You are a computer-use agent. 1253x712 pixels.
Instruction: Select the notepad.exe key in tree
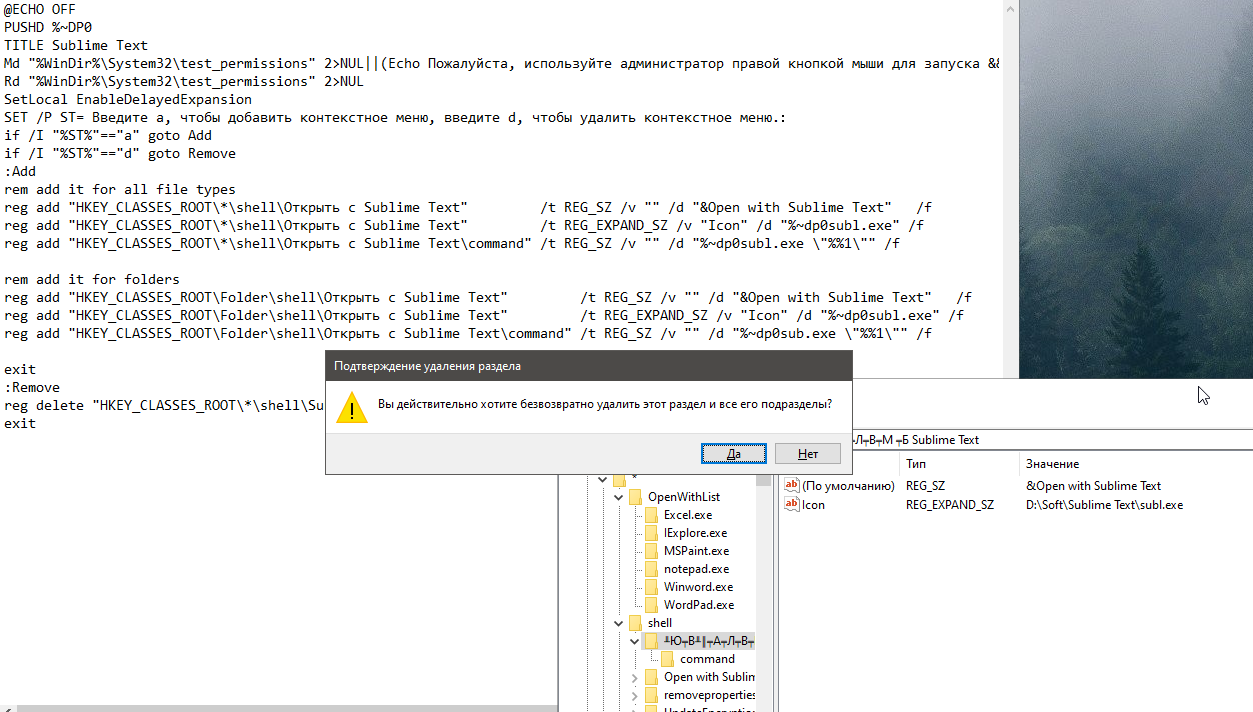coord(696,569)
